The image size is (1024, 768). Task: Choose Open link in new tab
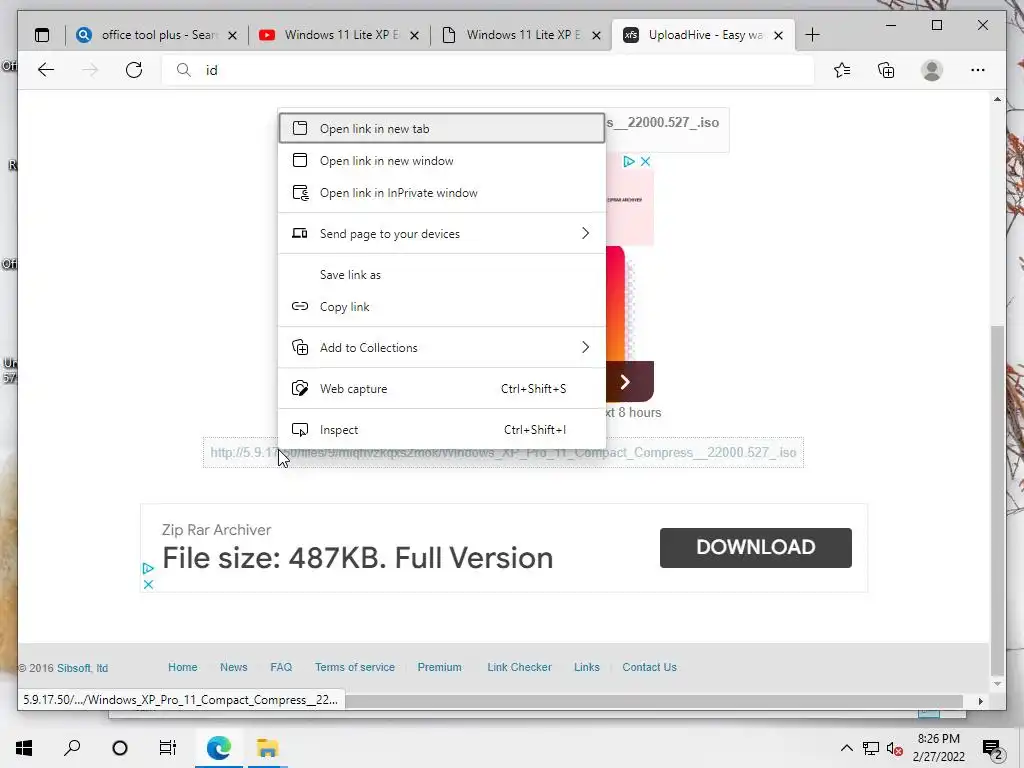tap(442, 129)
